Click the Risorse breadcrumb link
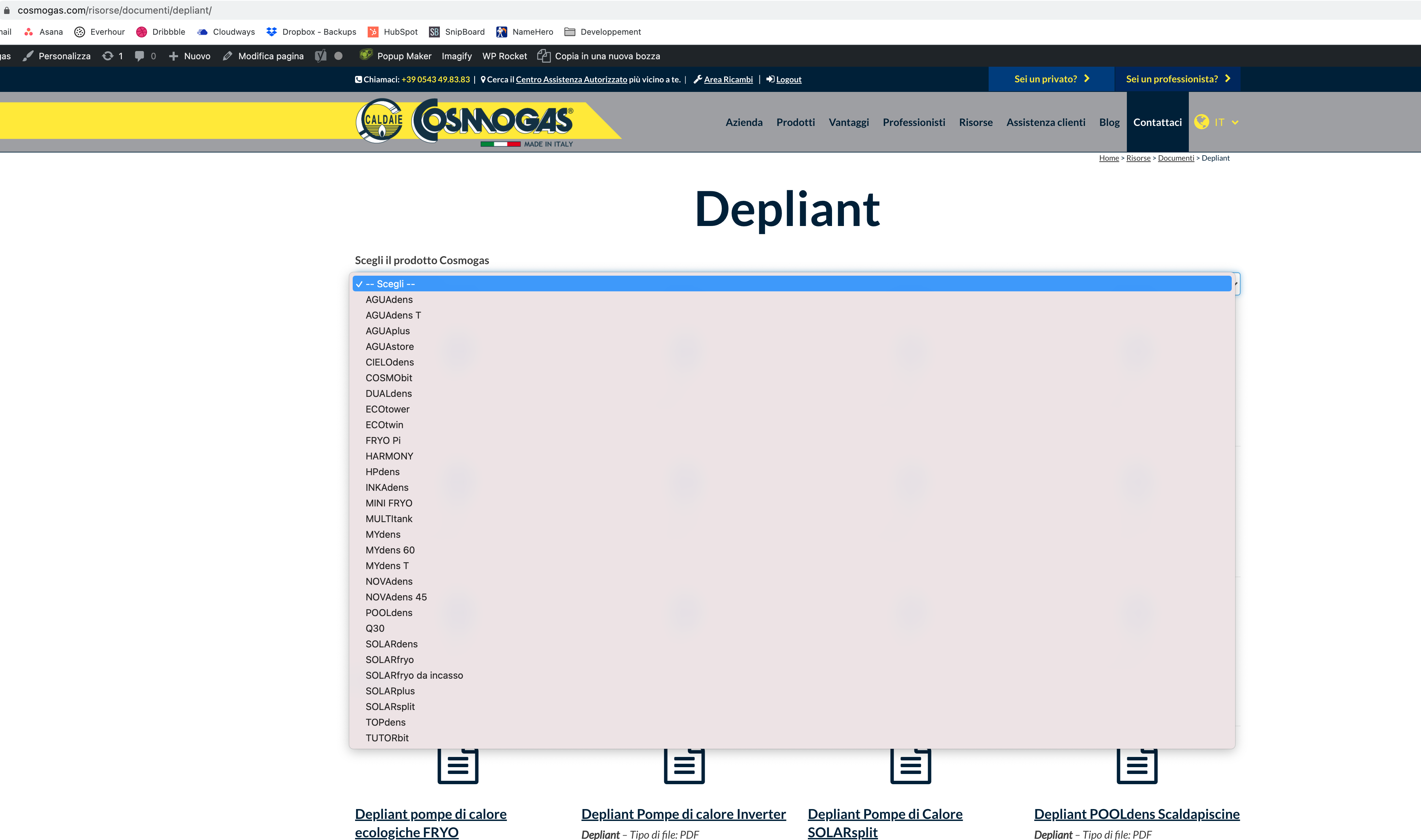Viewport: 1421px width, 840px height. (1138, 158)
